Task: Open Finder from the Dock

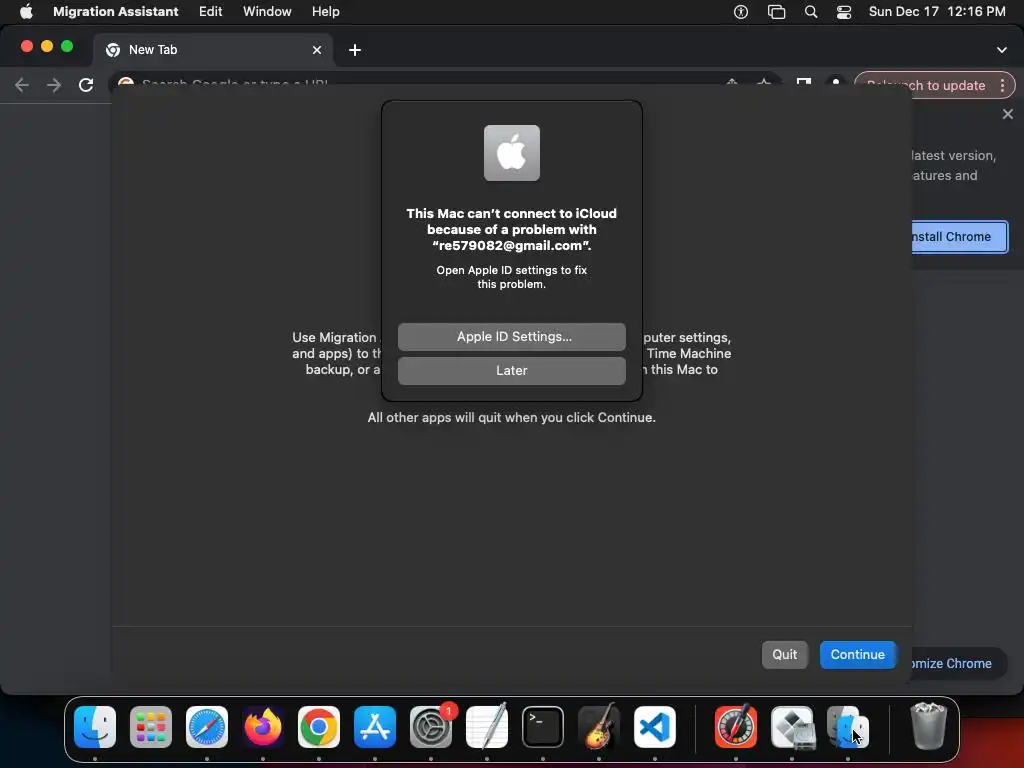Action: [95, 727]
